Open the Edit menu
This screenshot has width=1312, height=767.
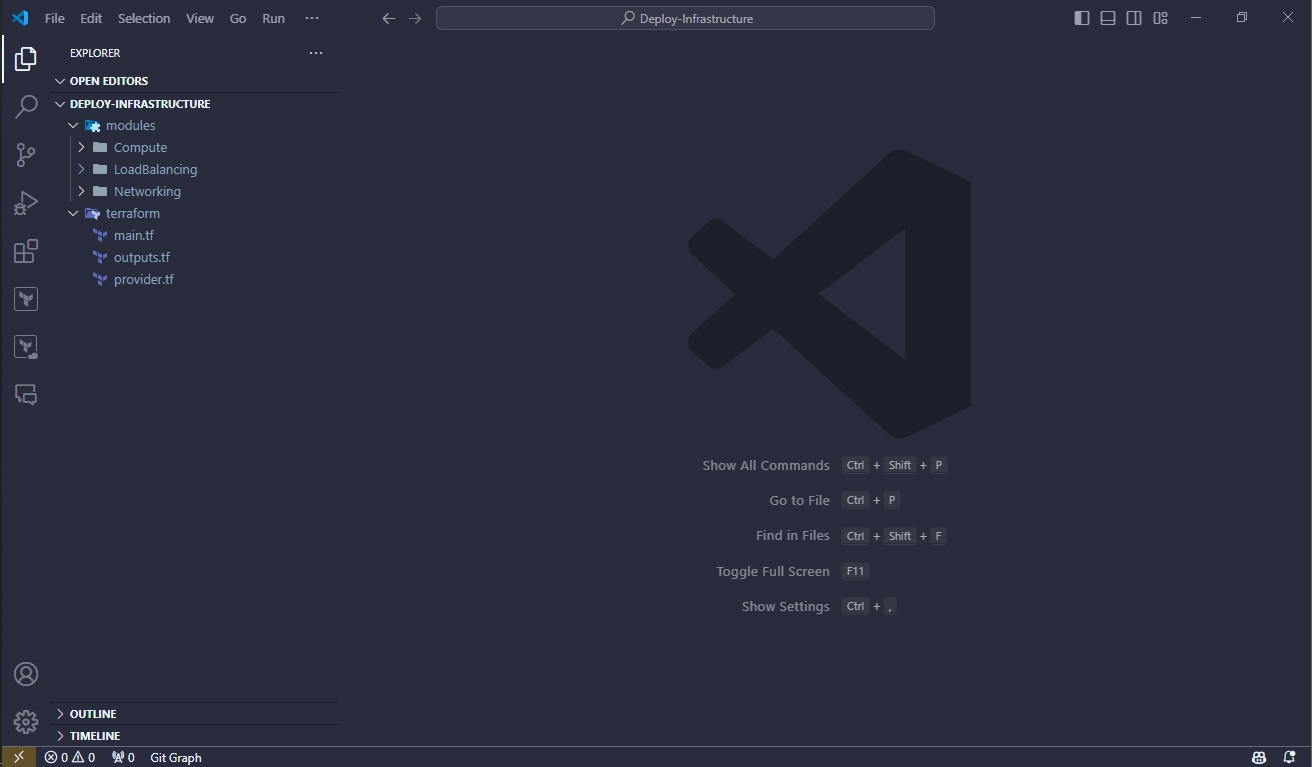click(x=91, y=18)
